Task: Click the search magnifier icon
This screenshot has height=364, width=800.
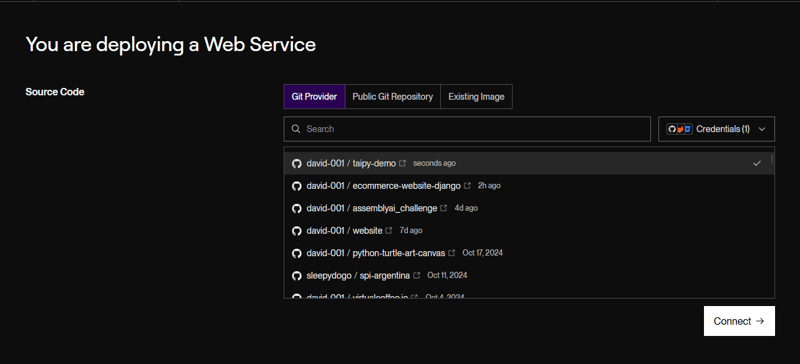Action: 296,129
